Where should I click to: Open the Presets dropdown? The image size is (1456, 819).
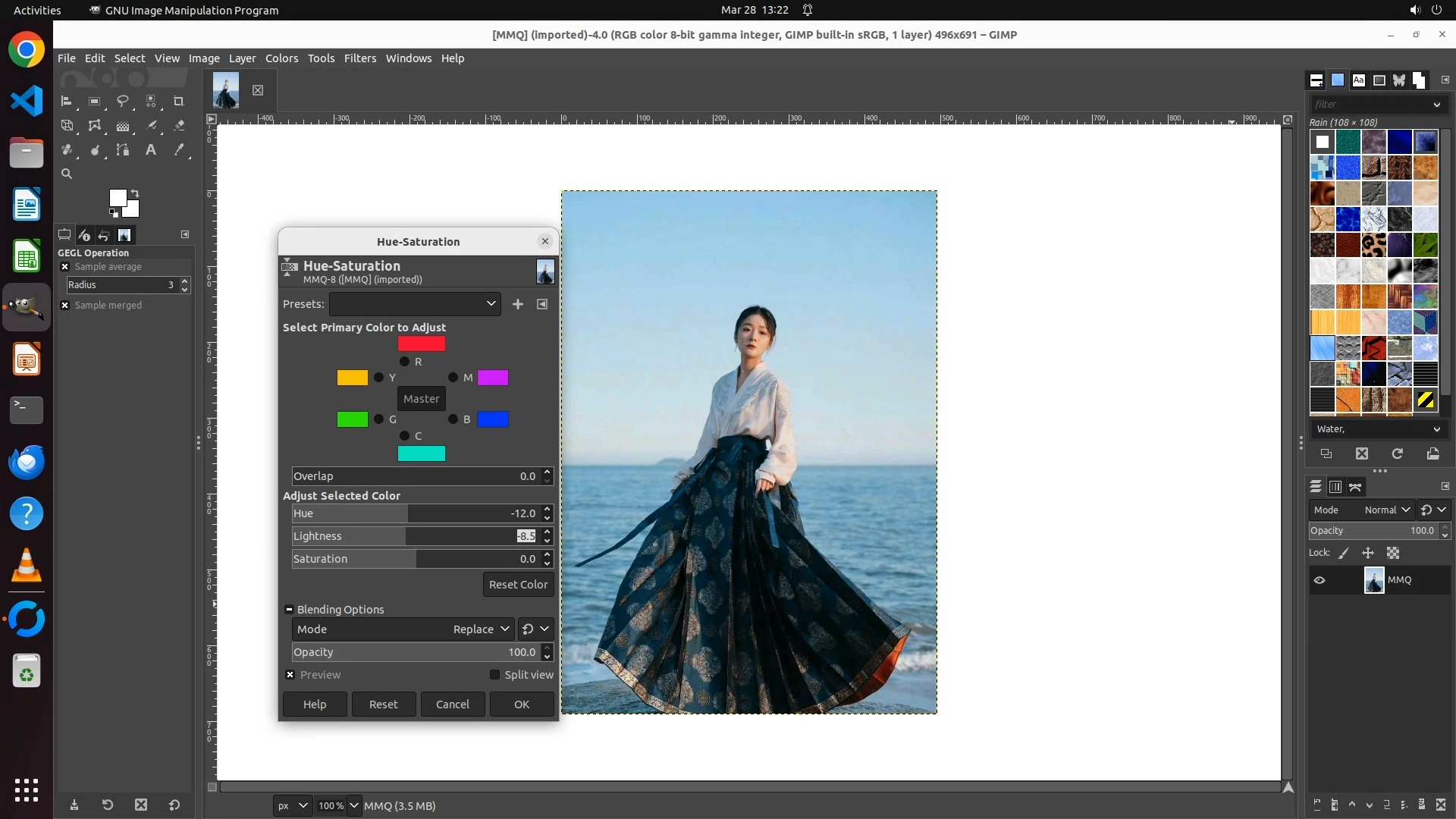tap(415, 304)
